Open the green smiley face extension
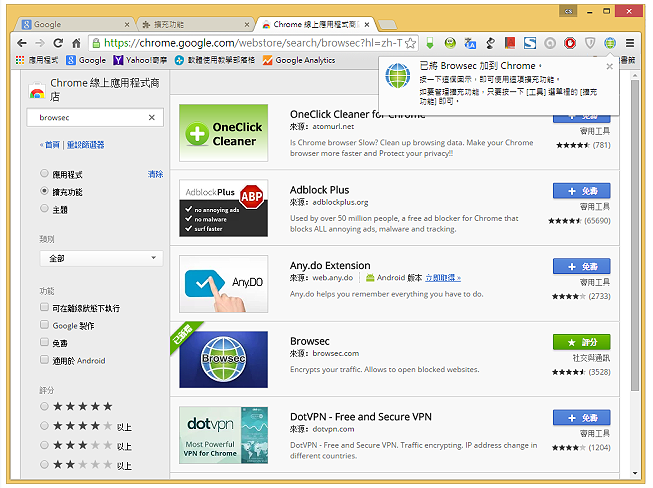Image resolution: width=653 pixels, height=488 pixels. click(450, 43)
